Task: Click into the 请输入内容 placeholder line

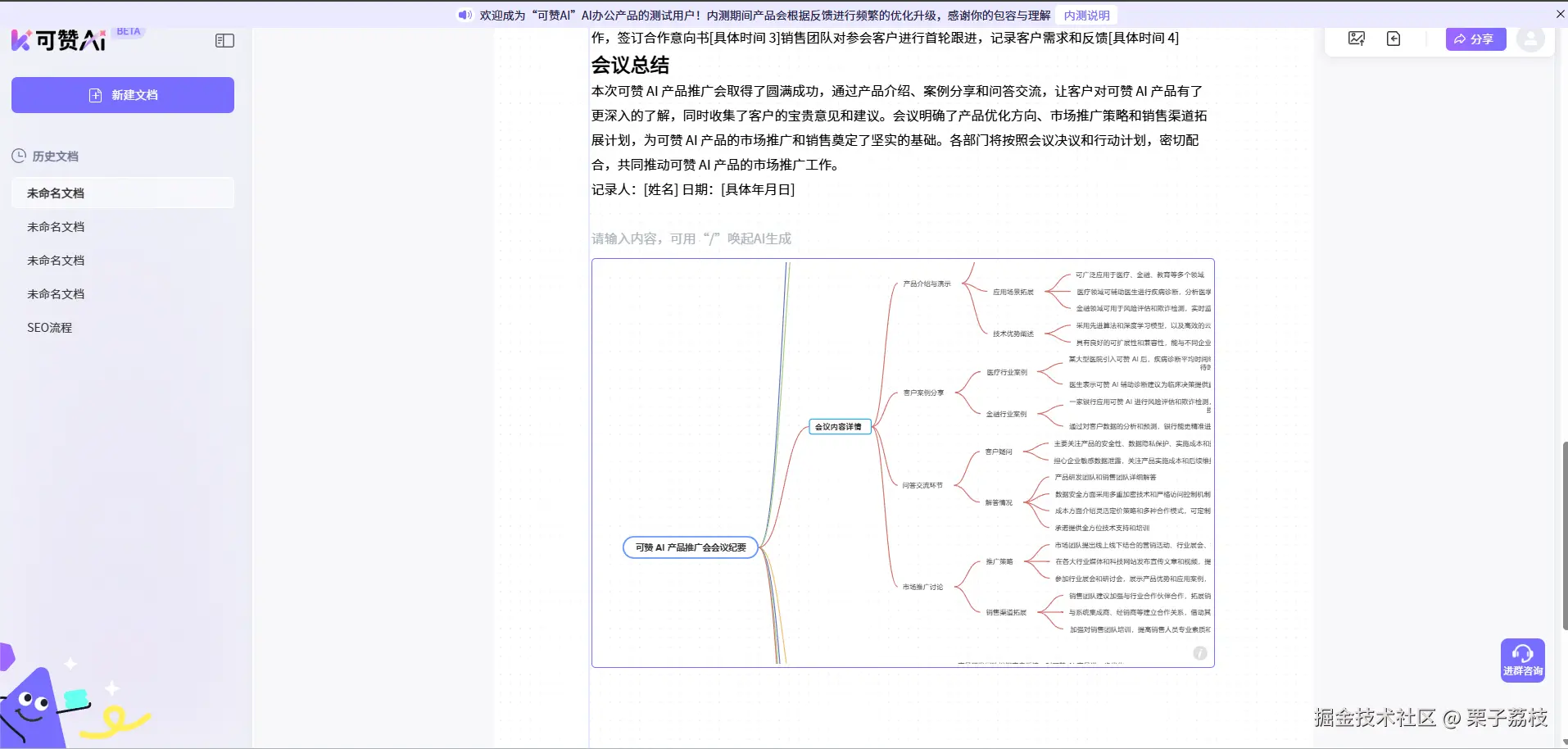Action: point(691,238)
